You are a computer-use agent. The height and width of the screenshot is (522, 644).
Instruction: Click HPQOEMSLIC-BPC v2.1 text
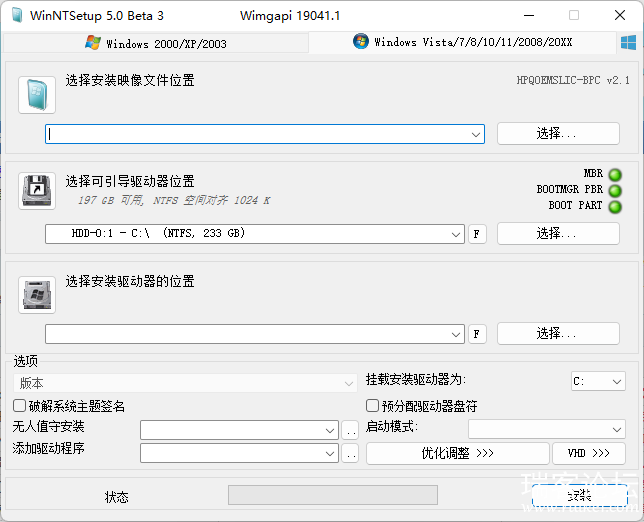click(x=573, y=80)
